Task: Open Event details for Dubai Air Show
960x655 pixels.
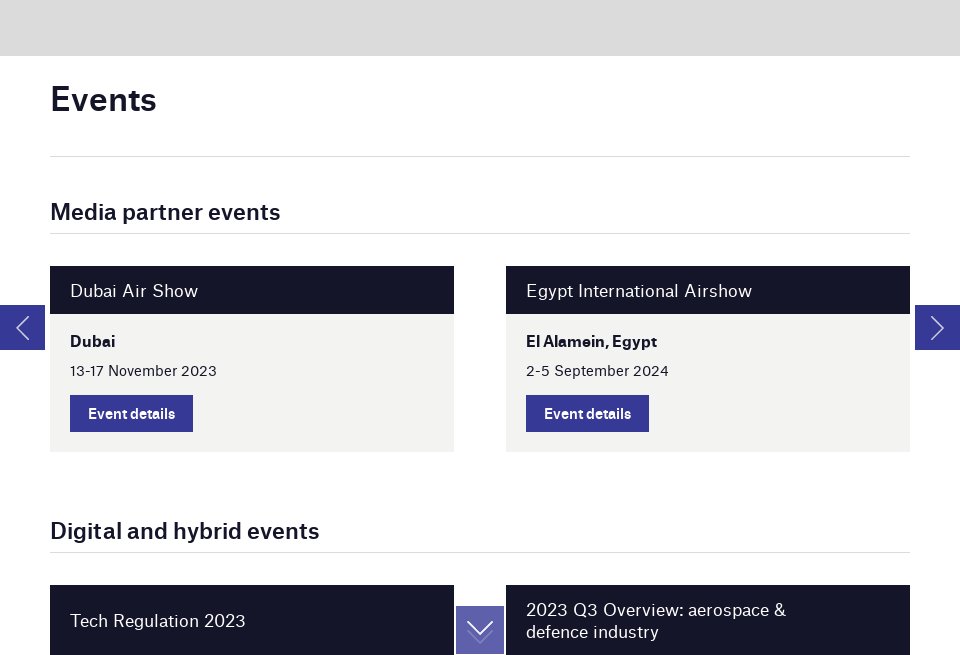Action: [x=131, y=413]
